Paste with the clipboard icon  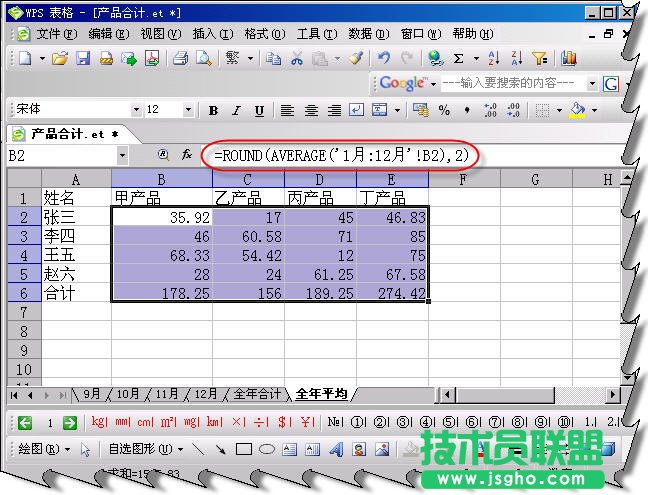click(x=319, y=58)
